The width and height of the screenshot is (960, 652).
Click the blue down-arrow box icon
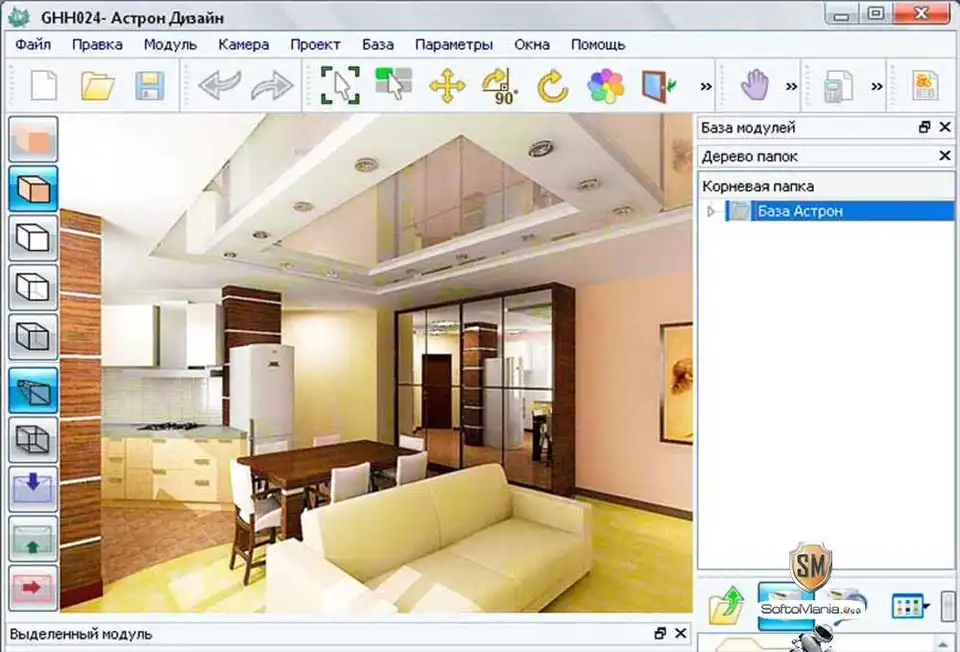[x=33, y=489]
